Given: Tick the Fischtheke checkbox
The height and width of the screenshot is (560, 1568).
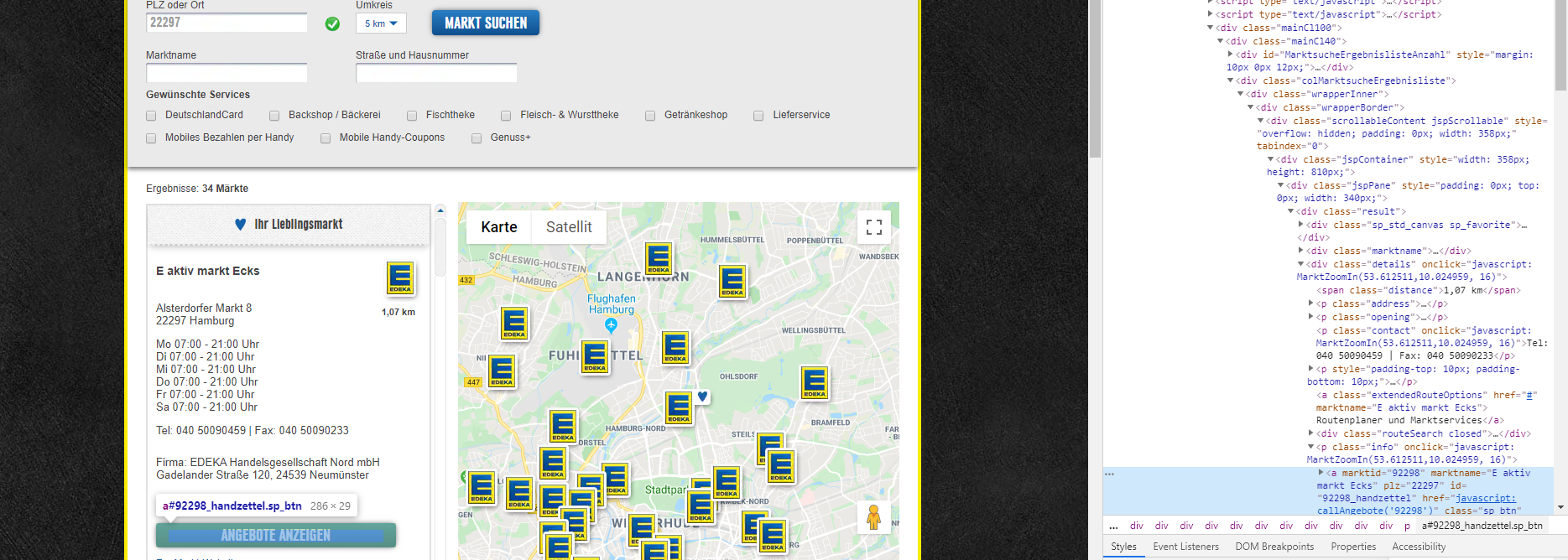Looking at the screenshot, I should [x=412, y=116].
